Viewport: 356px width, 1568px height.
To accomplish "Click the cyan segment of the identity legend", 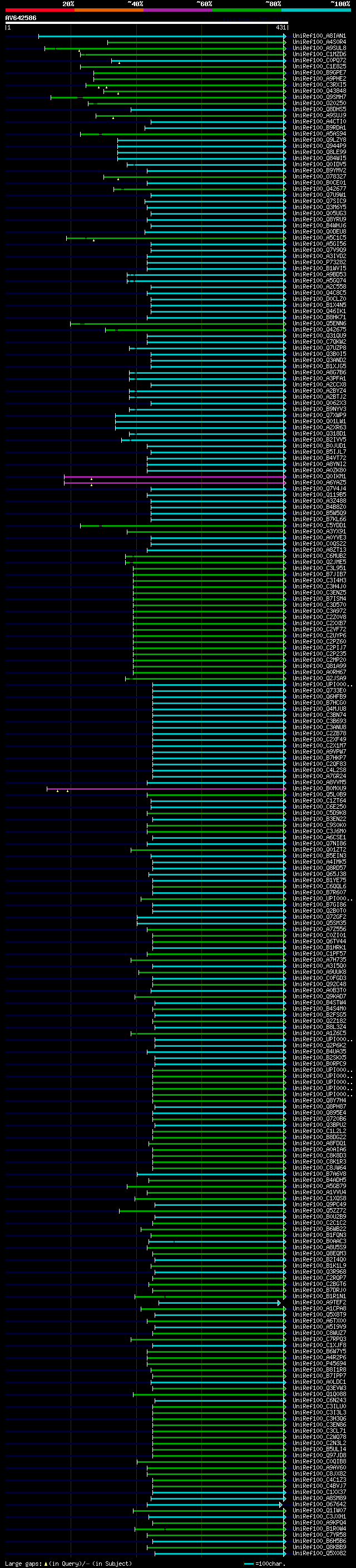I will (316, 10).
